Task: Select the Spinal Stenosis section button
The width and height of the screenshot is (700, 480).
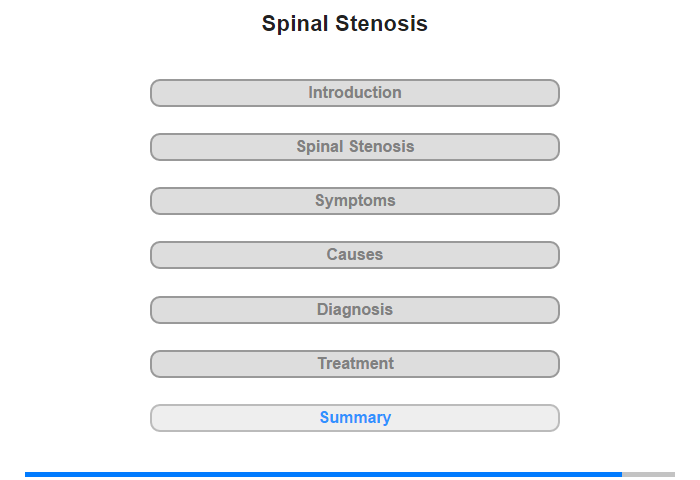Action: point(355,147)
